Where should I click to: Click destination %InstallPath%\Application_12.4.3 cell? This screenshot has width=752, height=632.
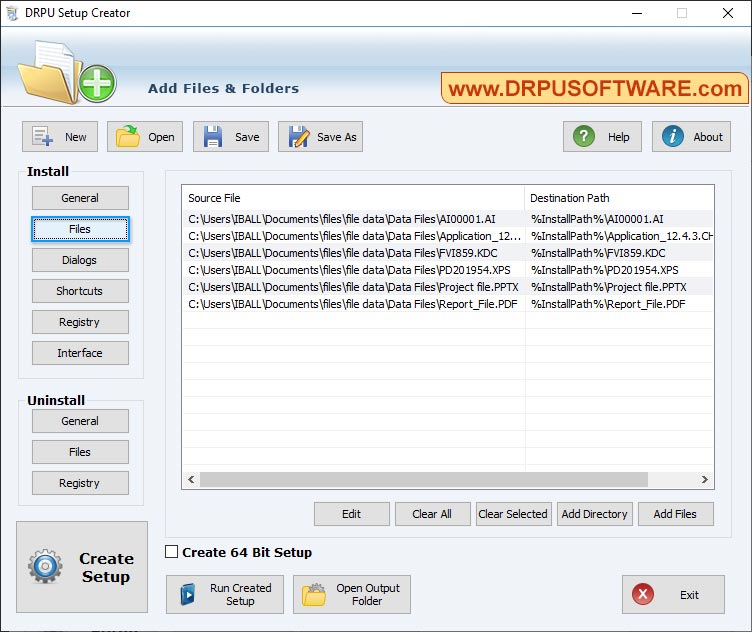[x=619, y=236]
